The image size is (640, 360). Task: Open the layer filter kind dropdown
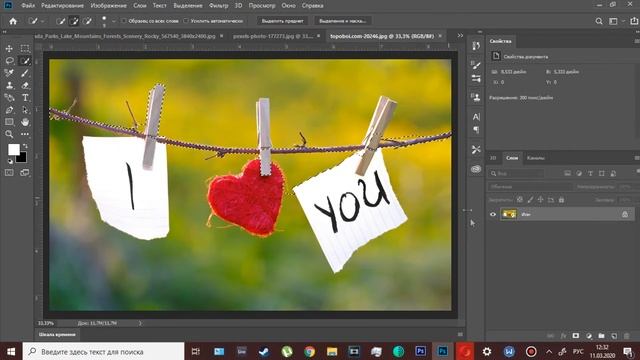[517, 173]
